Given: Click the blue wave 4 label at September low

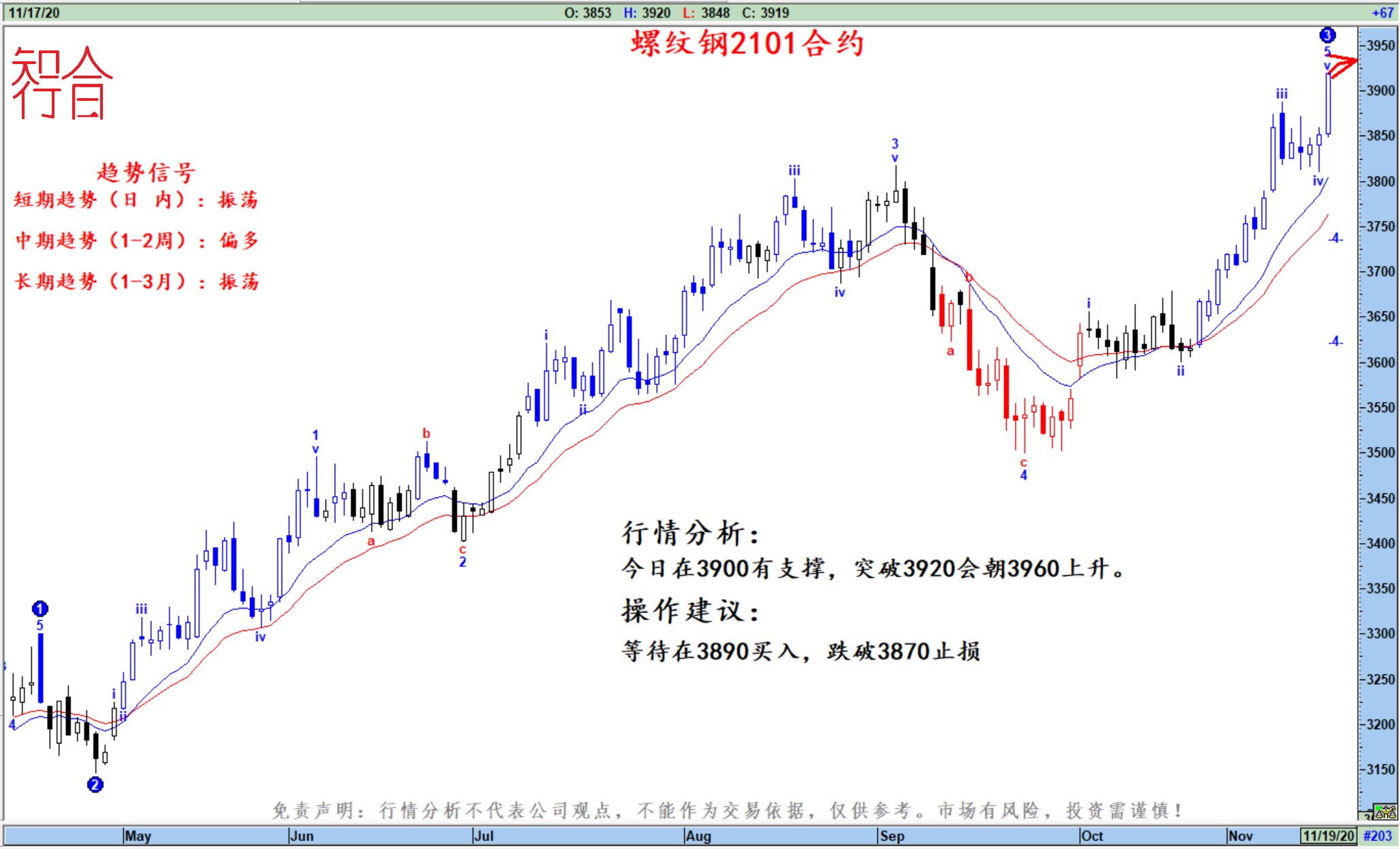Looking at the screenshot, I should [1023, 476].
